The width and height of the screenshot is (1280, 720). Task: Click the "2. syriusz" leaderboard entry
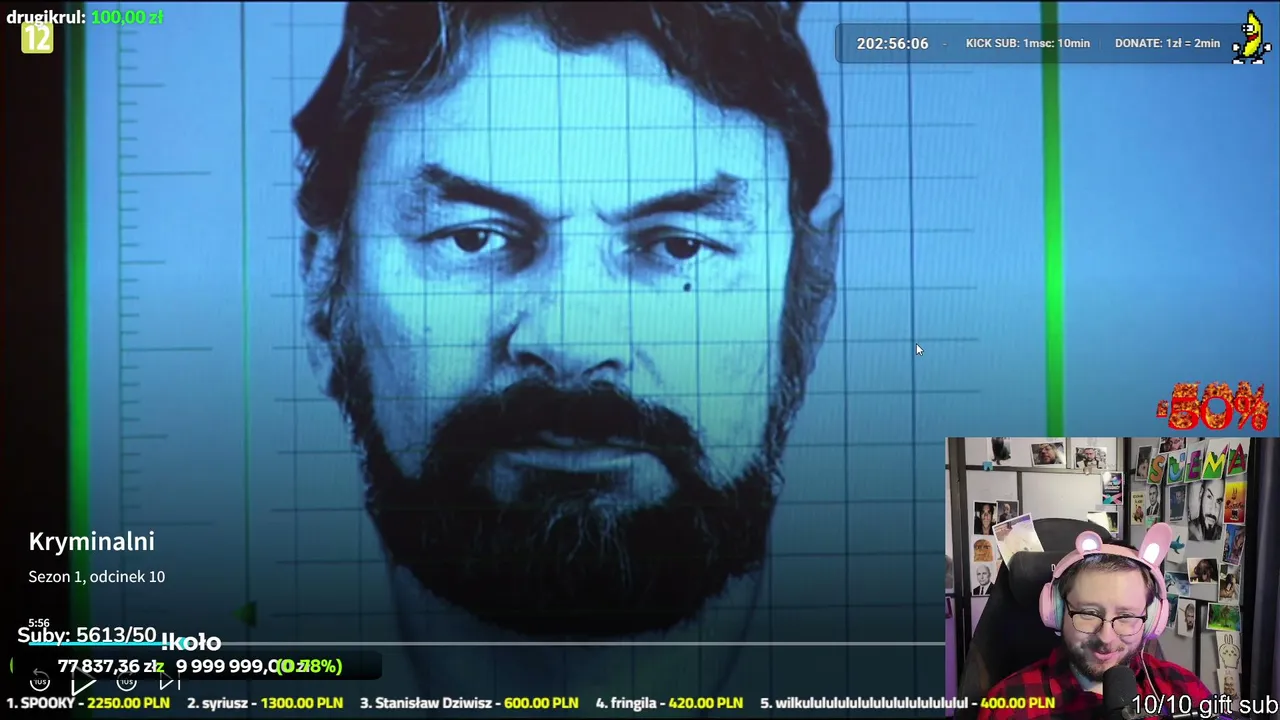pos(265,703)
